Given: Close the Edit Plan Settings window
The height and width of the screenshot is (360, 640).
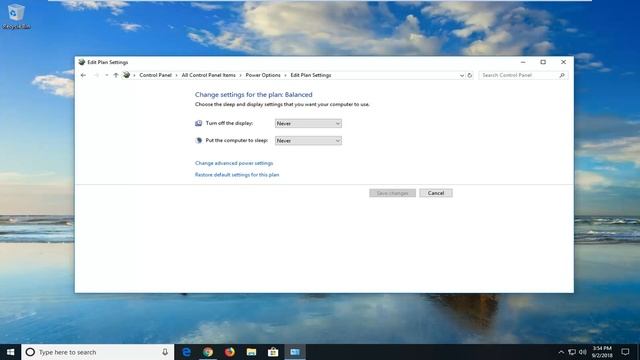Looking at the screenshot, I should coord(563,62).
